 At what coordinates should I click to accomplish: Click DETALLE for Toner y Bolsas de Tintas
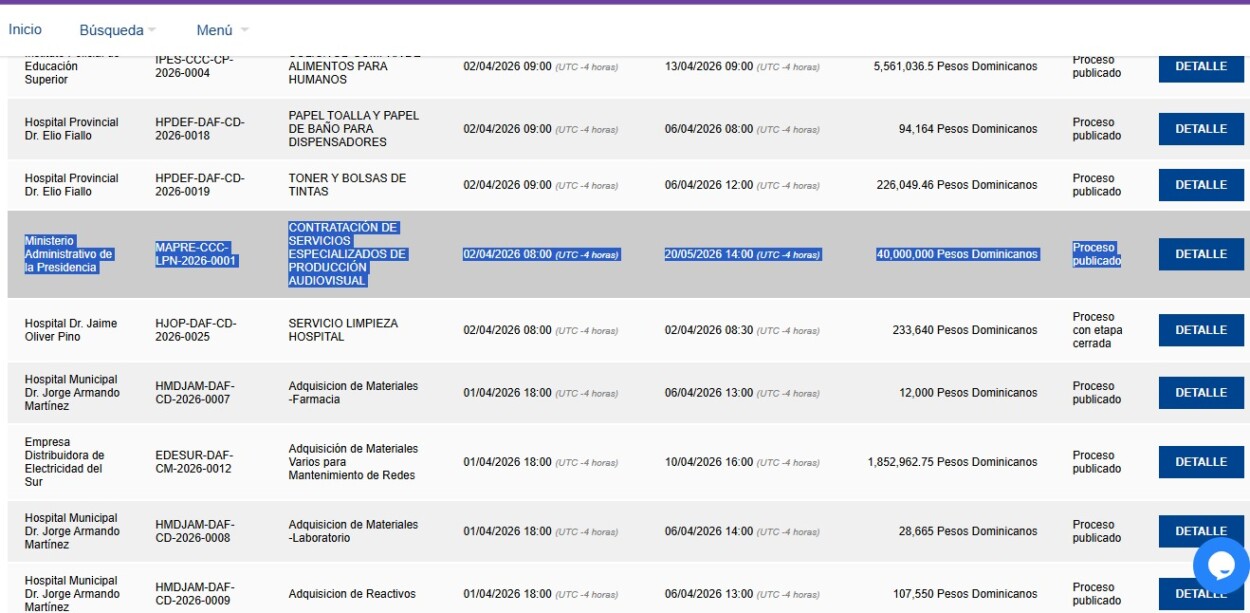[x=1200, y=185]
